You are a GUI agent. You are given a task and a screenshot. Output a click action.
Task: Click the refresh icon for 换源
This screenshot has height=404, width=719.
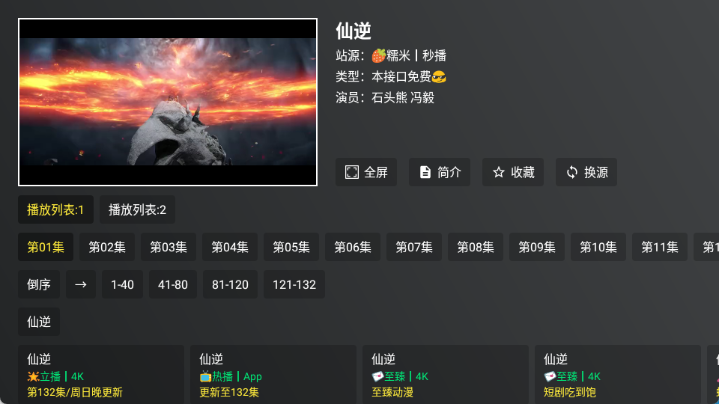click(x=572, y=172)
